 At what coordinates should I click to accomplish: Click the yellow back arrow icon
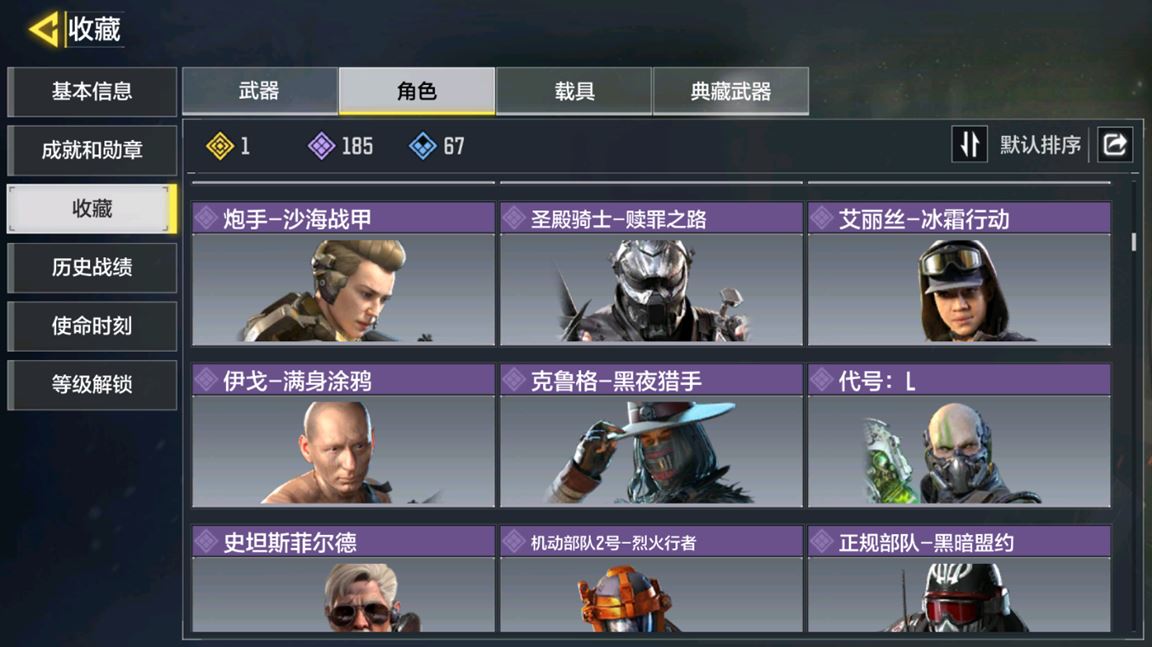click(x=43, y=30)
